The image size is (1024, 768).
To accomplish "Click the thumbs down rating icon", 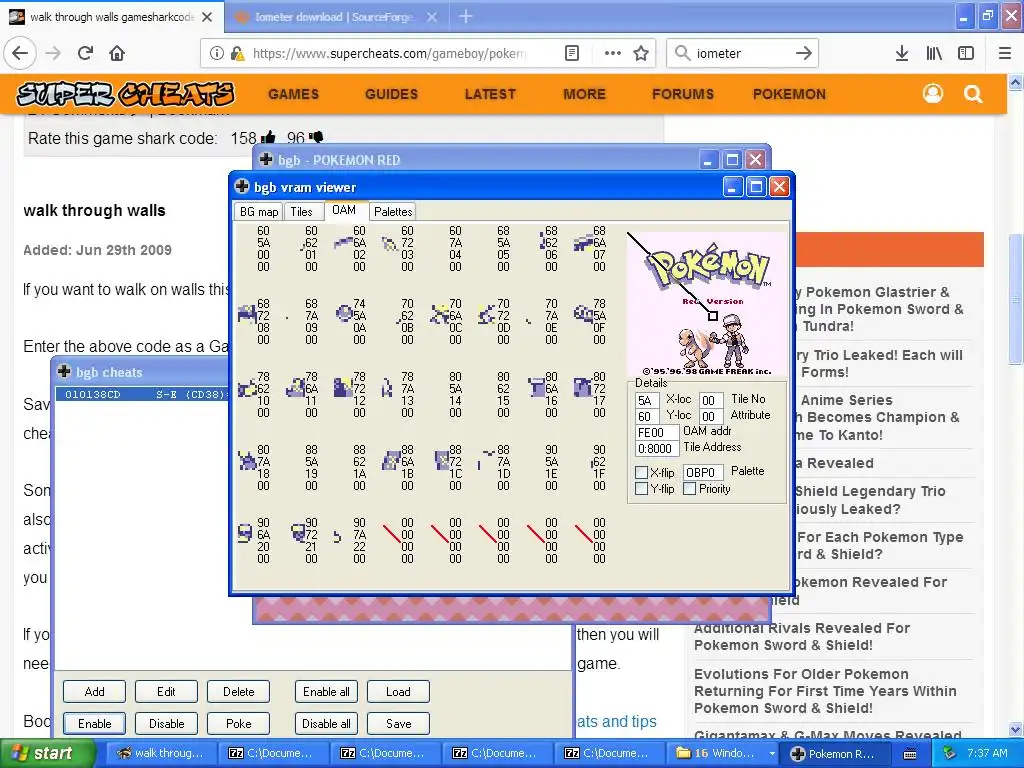I will 316,137.
